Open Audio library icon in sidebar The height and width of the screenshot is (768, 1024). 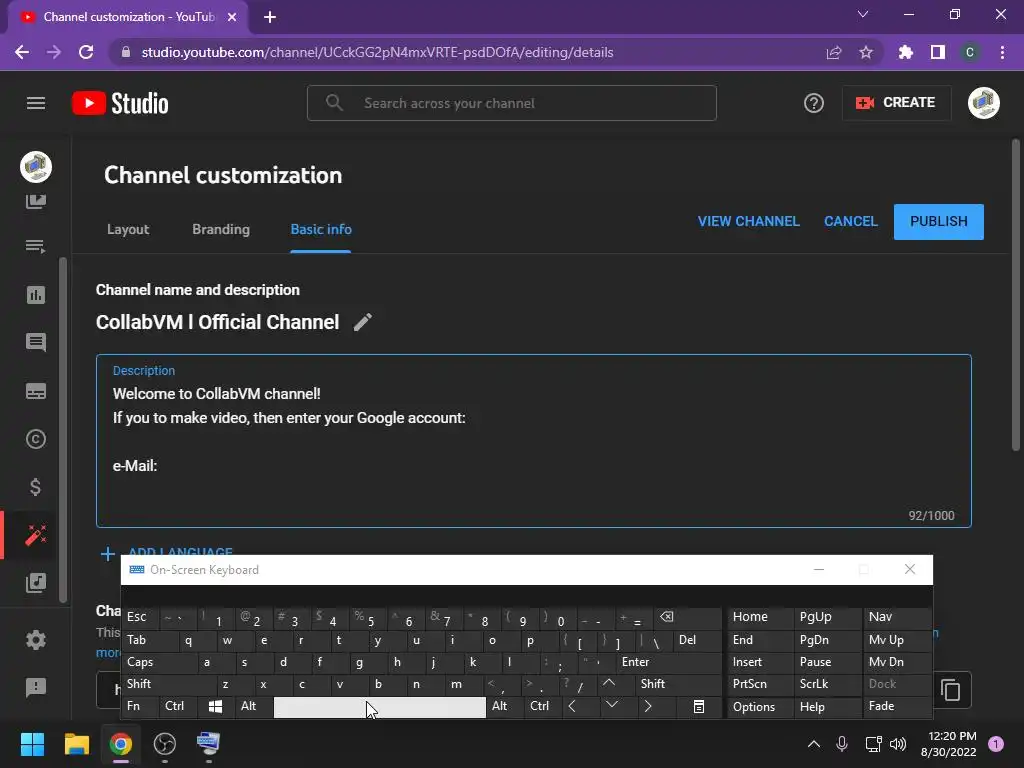coord(36,583)
